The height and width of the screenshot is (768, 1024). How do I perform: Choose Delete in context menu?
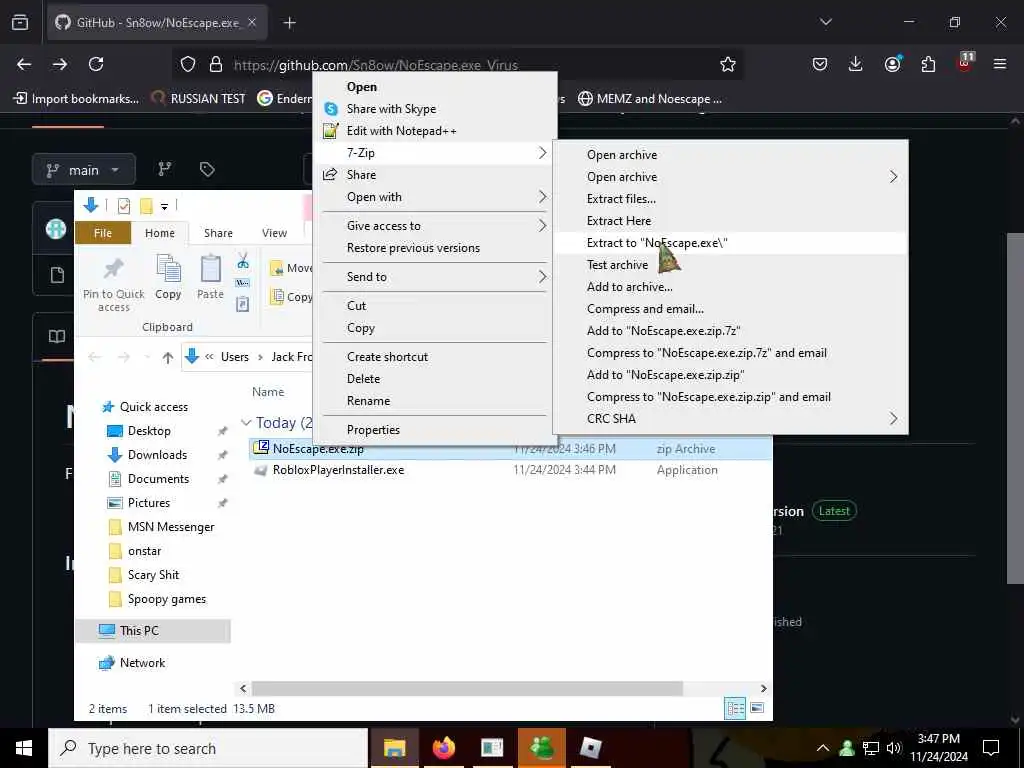point(435,379)
